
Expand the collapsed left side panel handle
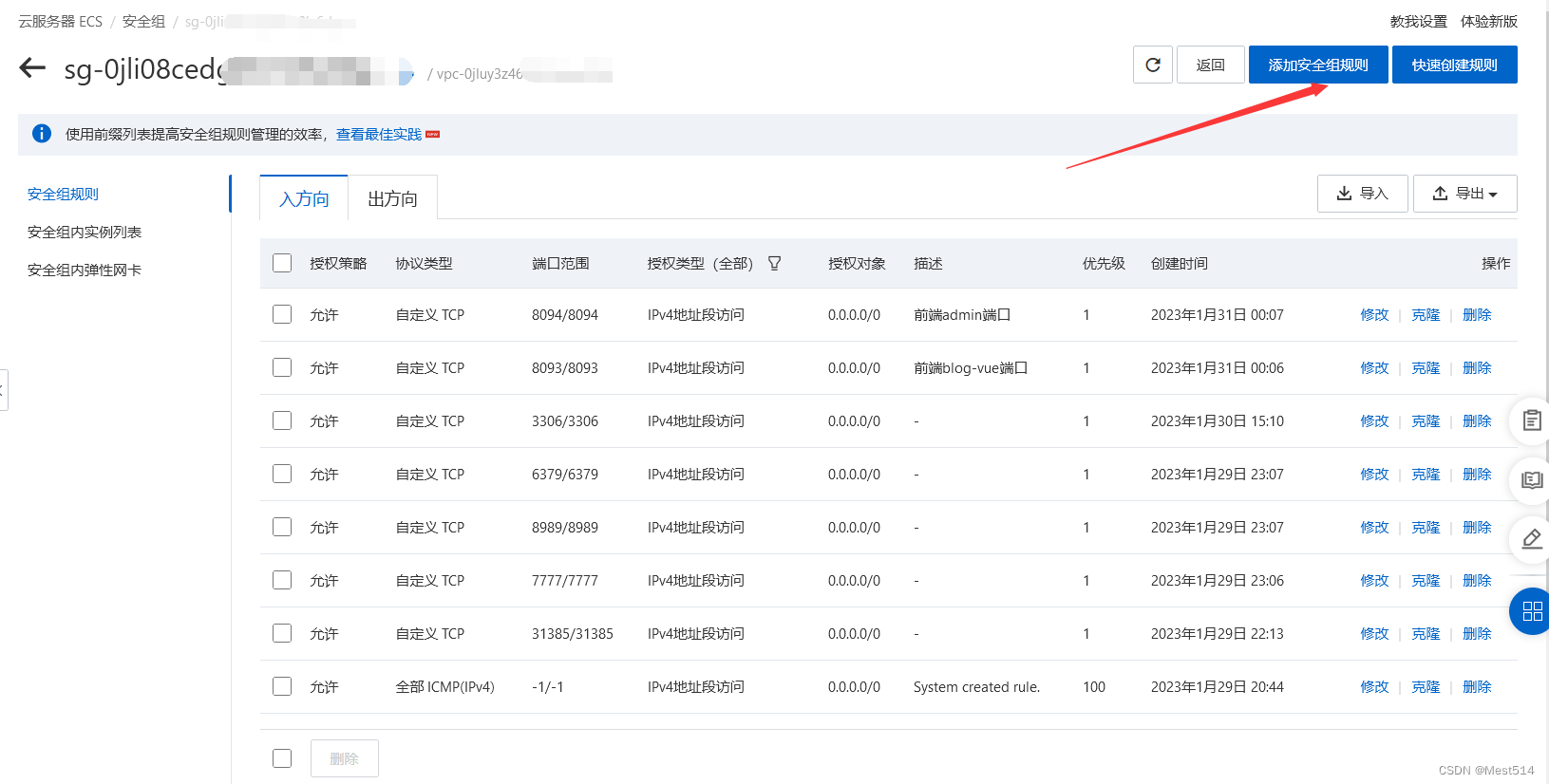click(x=3, y=390)
